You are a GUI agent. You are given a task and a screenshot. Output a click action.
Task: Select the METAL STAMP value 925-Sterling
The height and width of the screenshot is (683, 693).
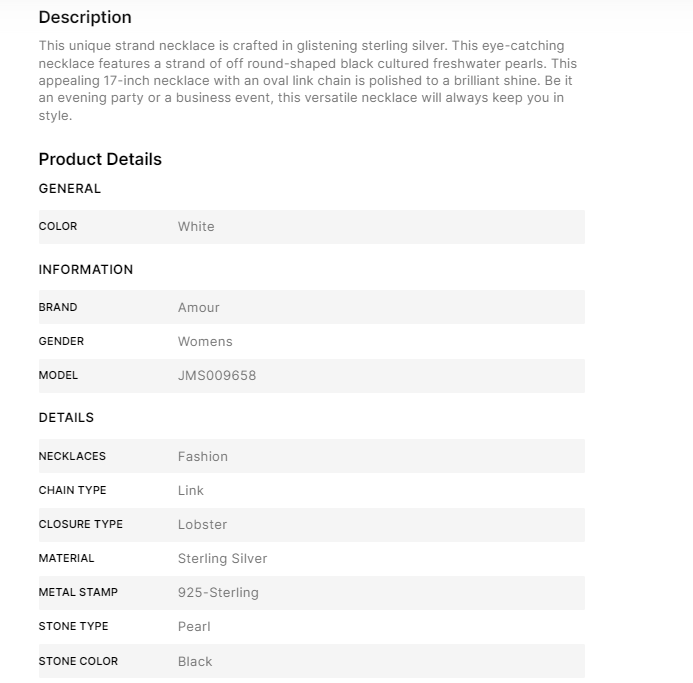pyautogui.click(x=218, y=592)
